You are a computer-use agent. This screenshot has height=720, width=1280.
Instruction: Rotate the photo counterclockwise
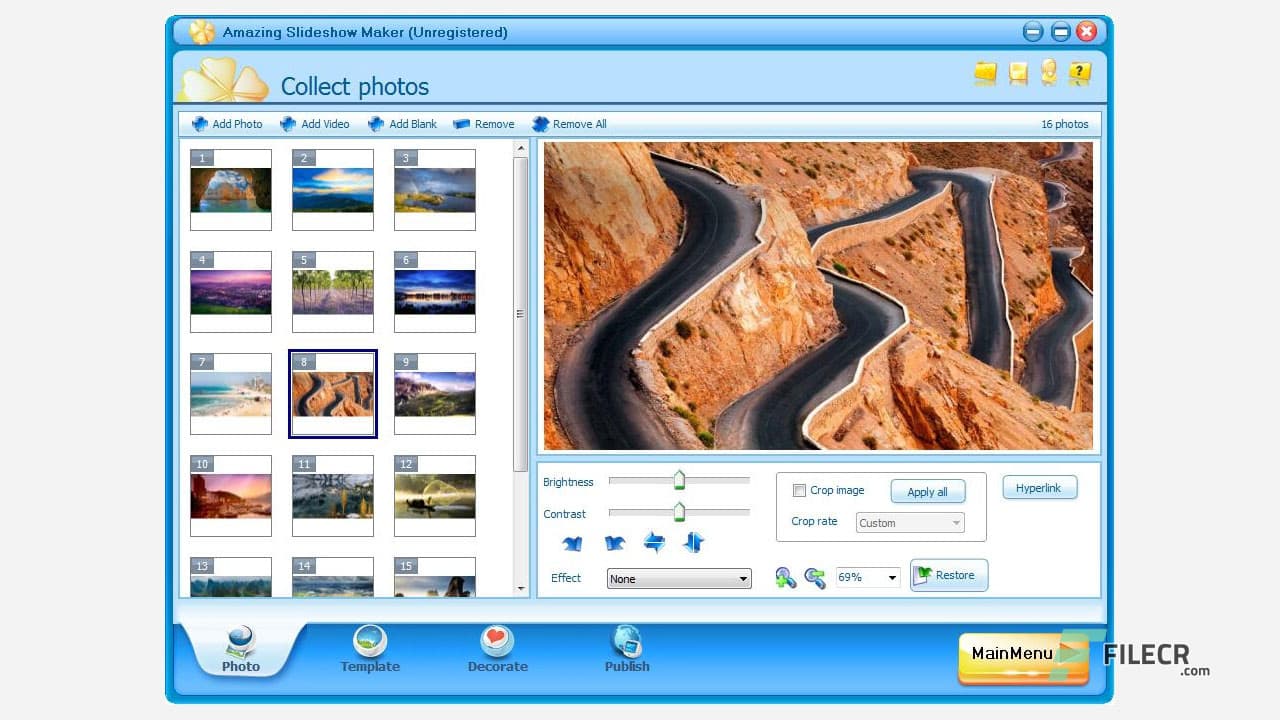[x=572, y=543]
